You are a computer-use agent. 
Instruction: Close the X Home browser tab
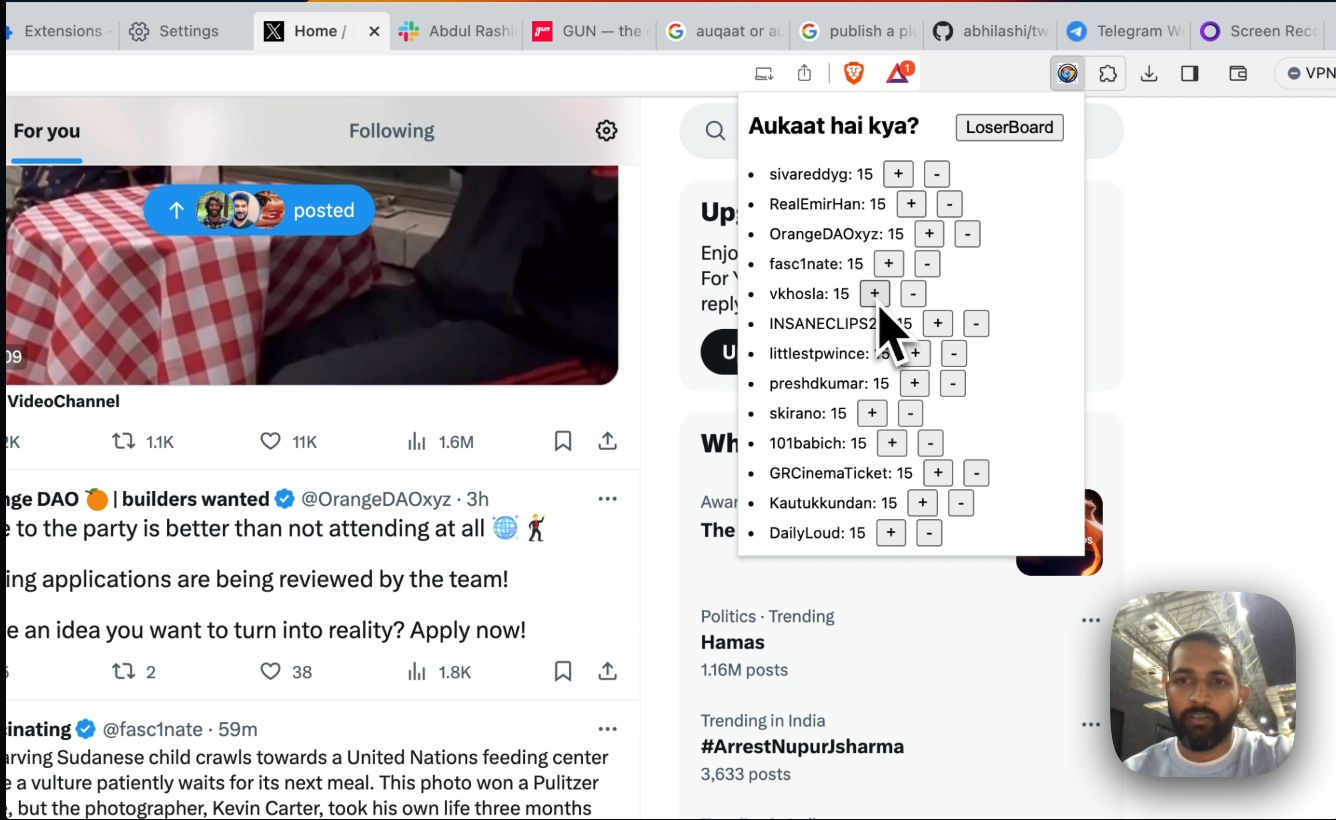point(374,31)
